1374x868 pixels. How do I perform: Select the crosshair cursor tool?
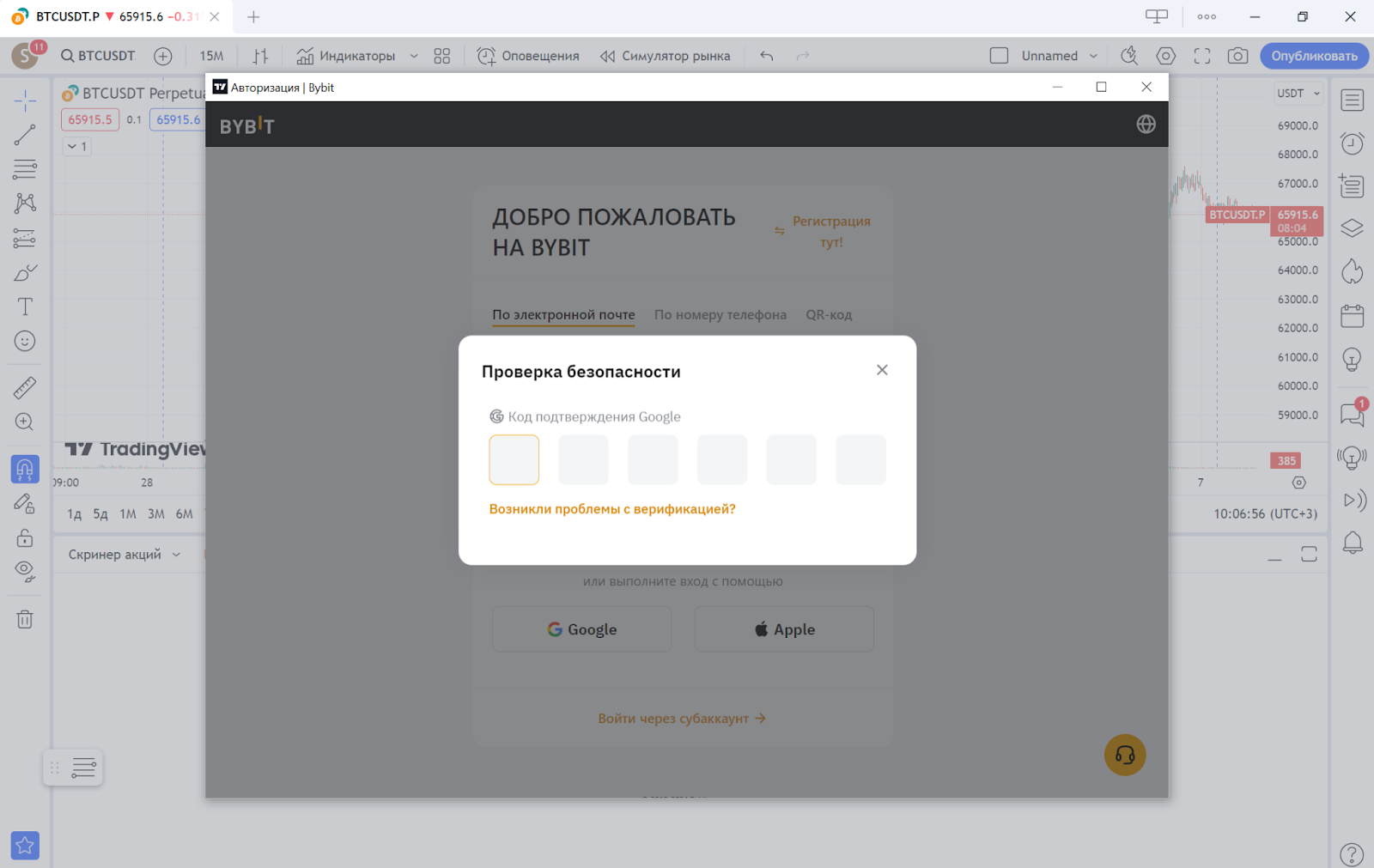pyautogui.click(x=25, y=100)
